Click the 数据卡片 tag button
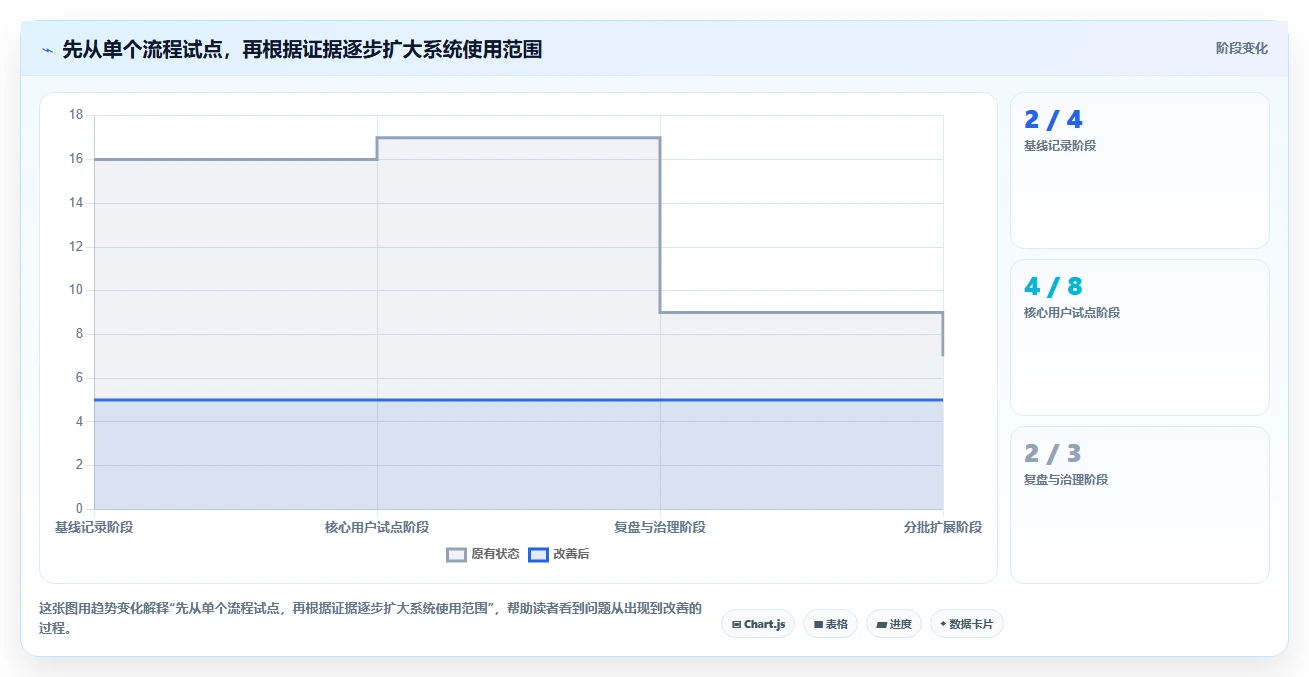Screen dimensions: 1309x677 pos(967,624)
